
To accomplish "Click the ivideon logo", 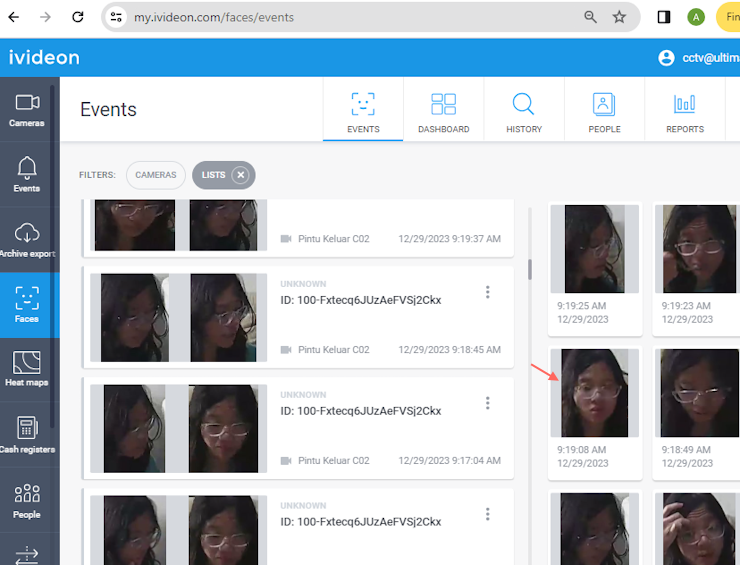I will pos(44,58).
